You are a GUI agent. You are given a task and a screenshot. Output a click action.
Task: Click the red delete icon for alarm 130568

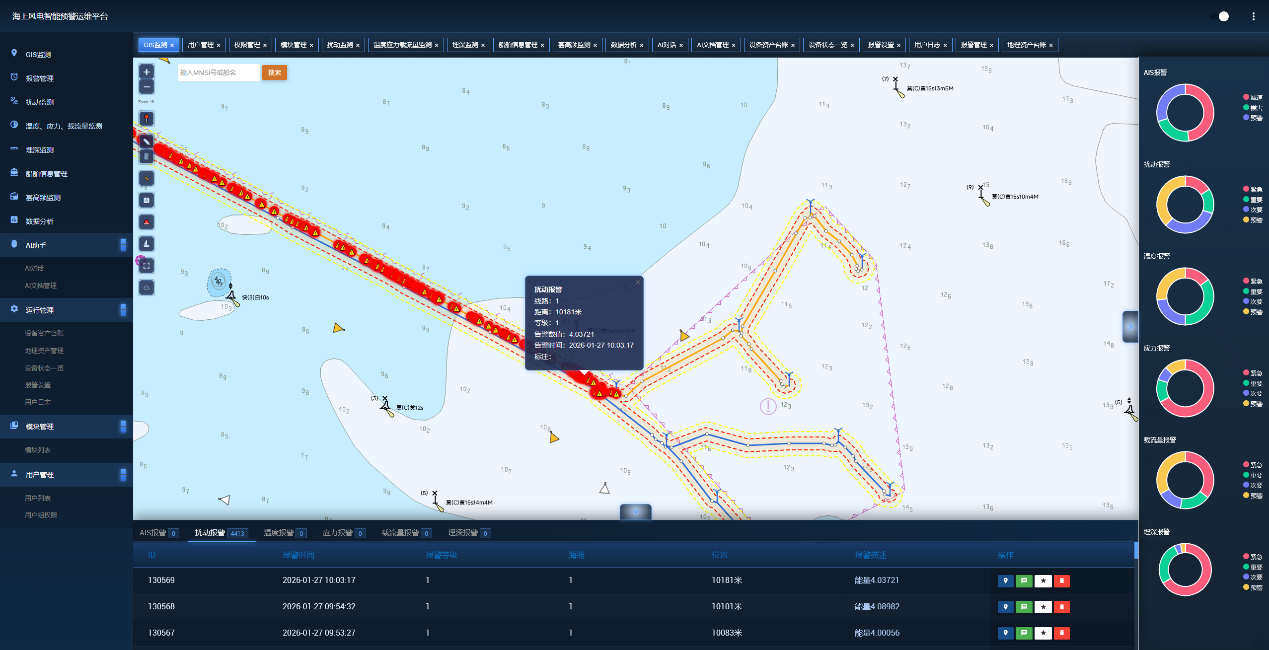[1062, 607]
